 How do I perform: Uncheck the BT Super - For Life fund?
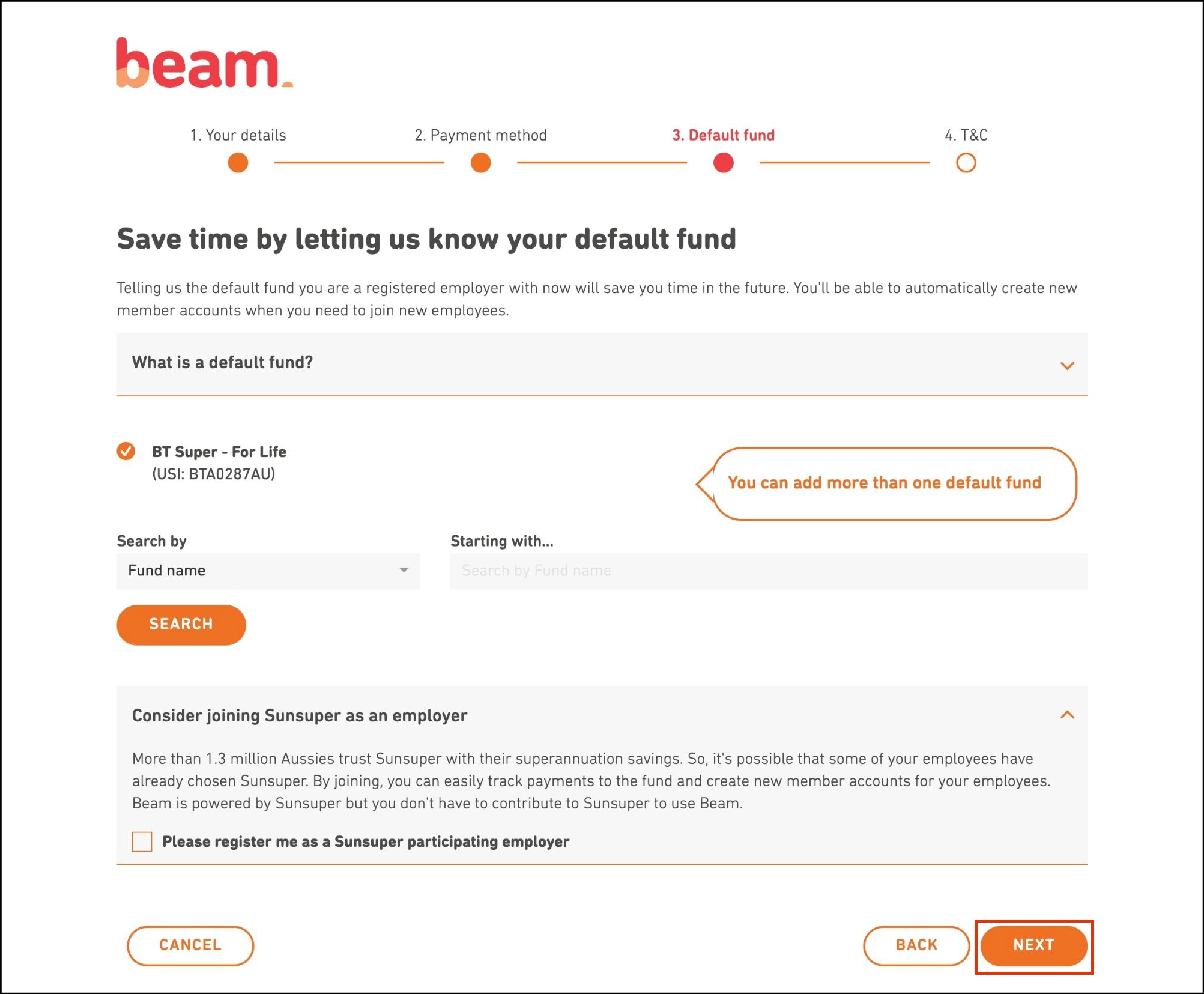(x=126, y=451)
